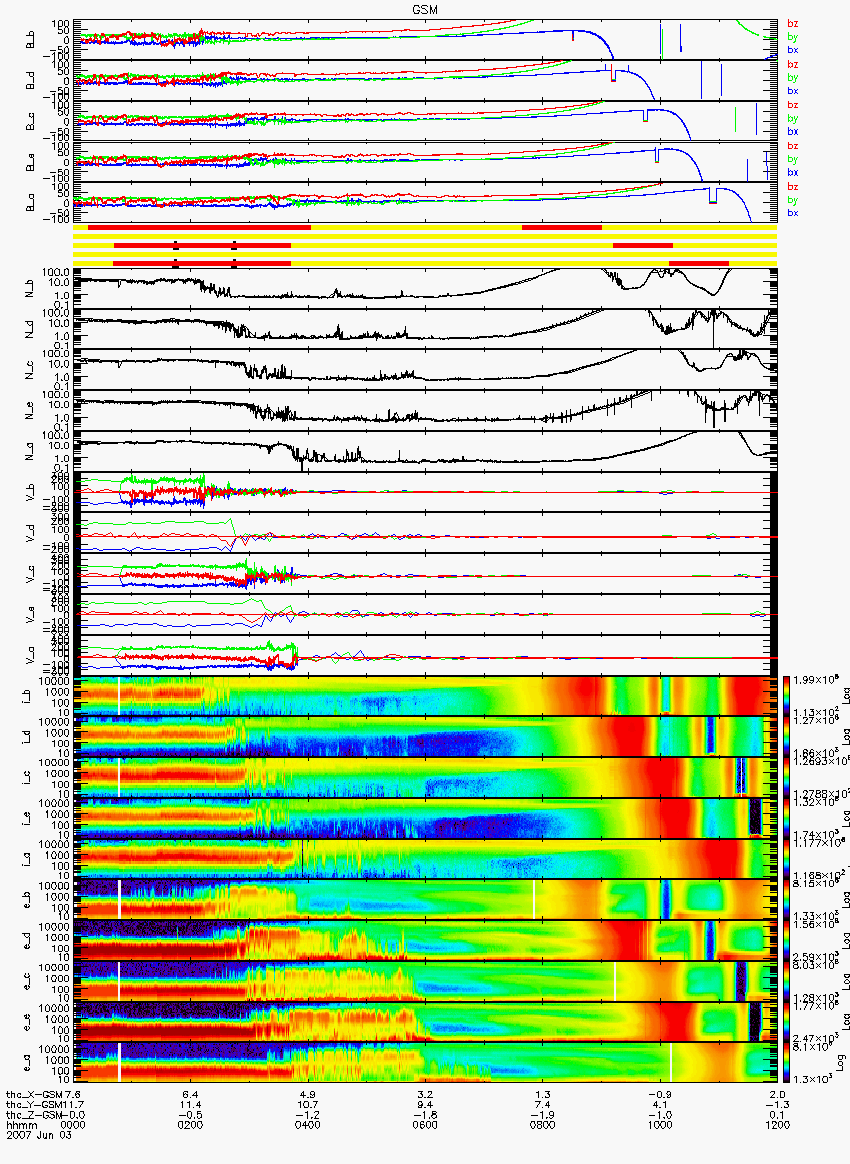Image resolution: width=850 pixels, height=1164 pixels.
Task: Select the bx legend of B_c panel
Action: 793,131
